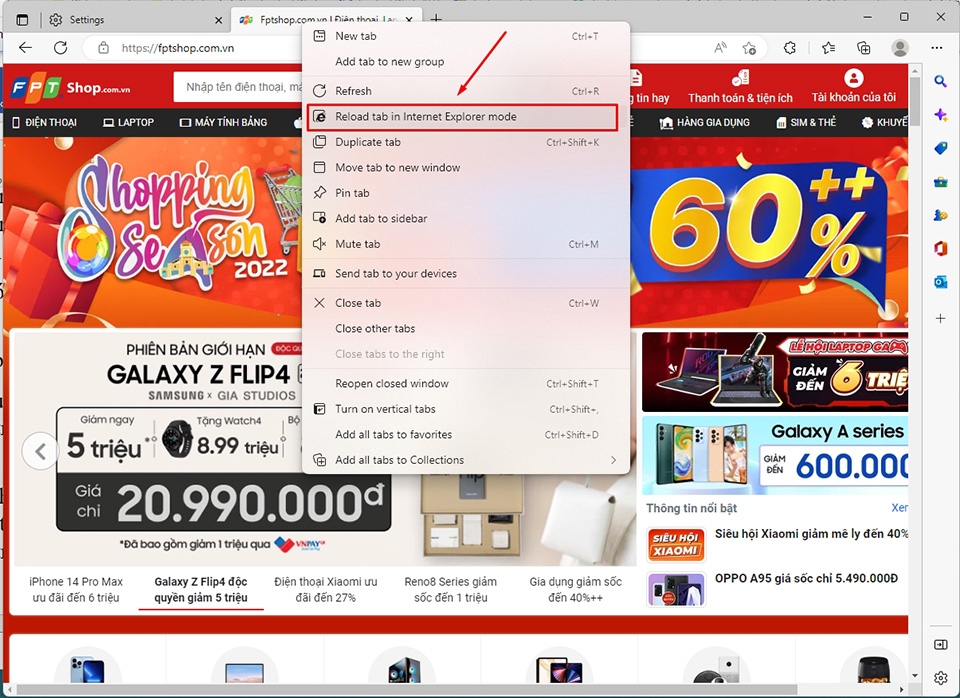Screen dimensions: 960x698
Task: Click the browser back arrow
Action: click(25, 48)
